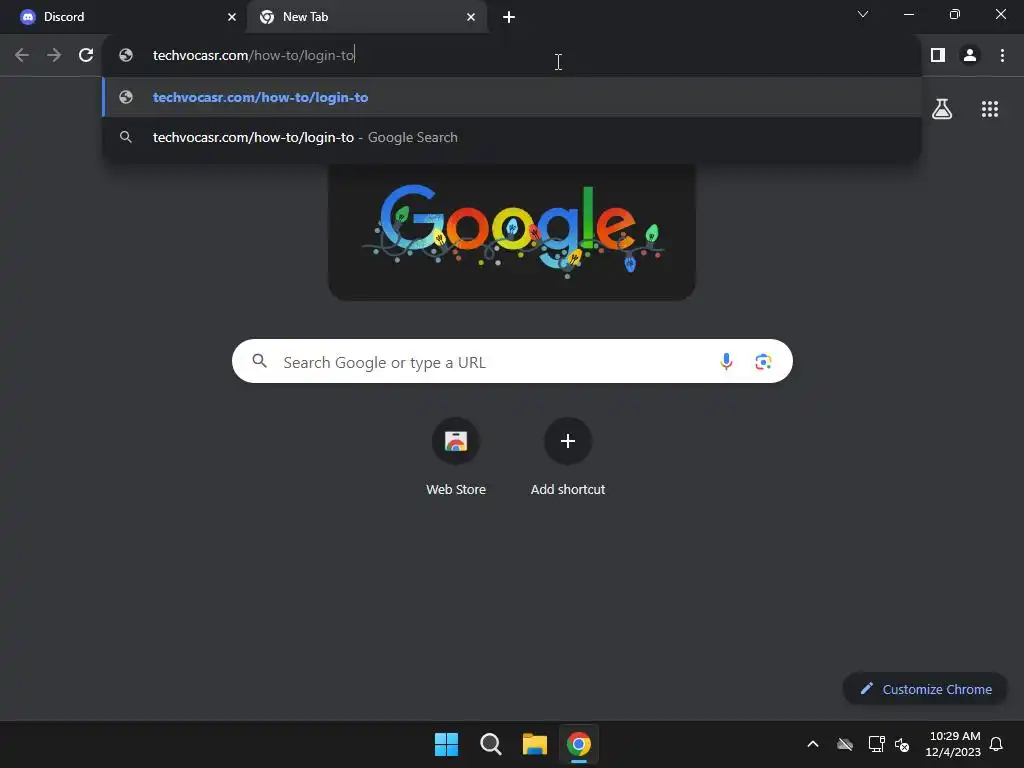Open the Chrome profile avatar

pos(970,56)
